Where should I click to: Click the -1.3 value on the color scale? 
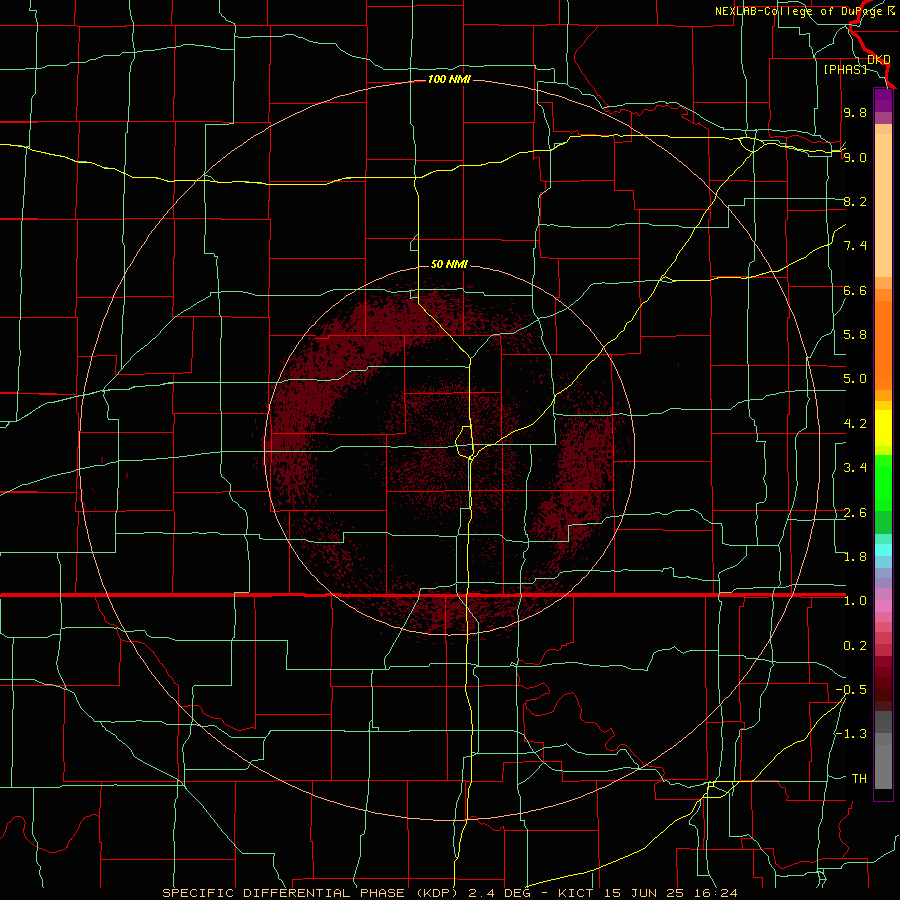point(851,734)
